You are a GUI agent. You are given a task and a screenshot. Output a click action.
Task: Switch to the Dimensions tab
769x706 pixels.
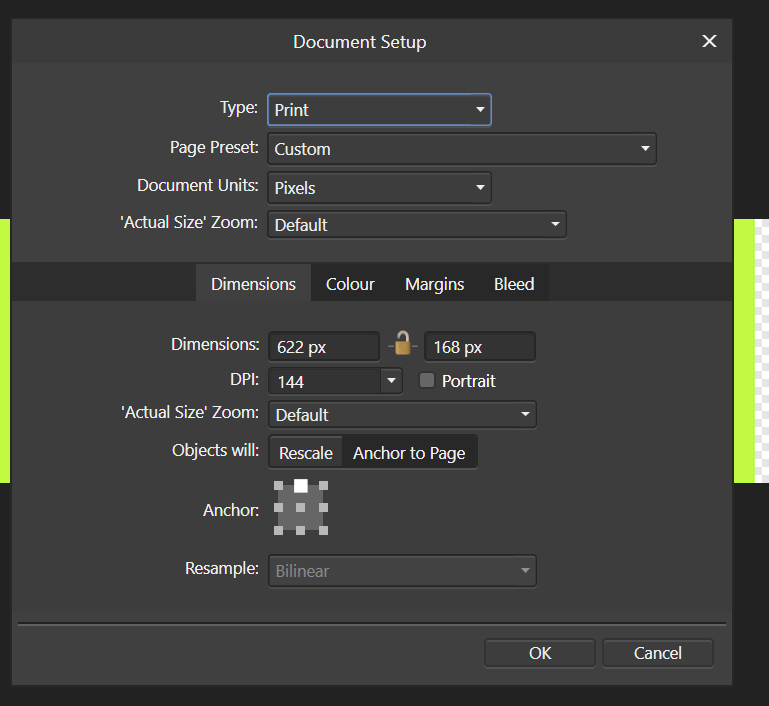253,284
